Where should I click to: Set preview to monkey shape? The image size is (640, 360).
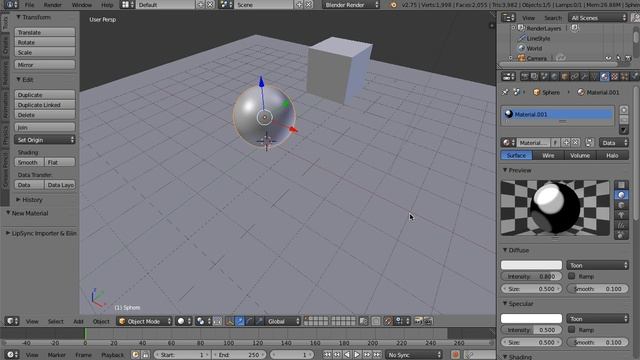[621, 215]
